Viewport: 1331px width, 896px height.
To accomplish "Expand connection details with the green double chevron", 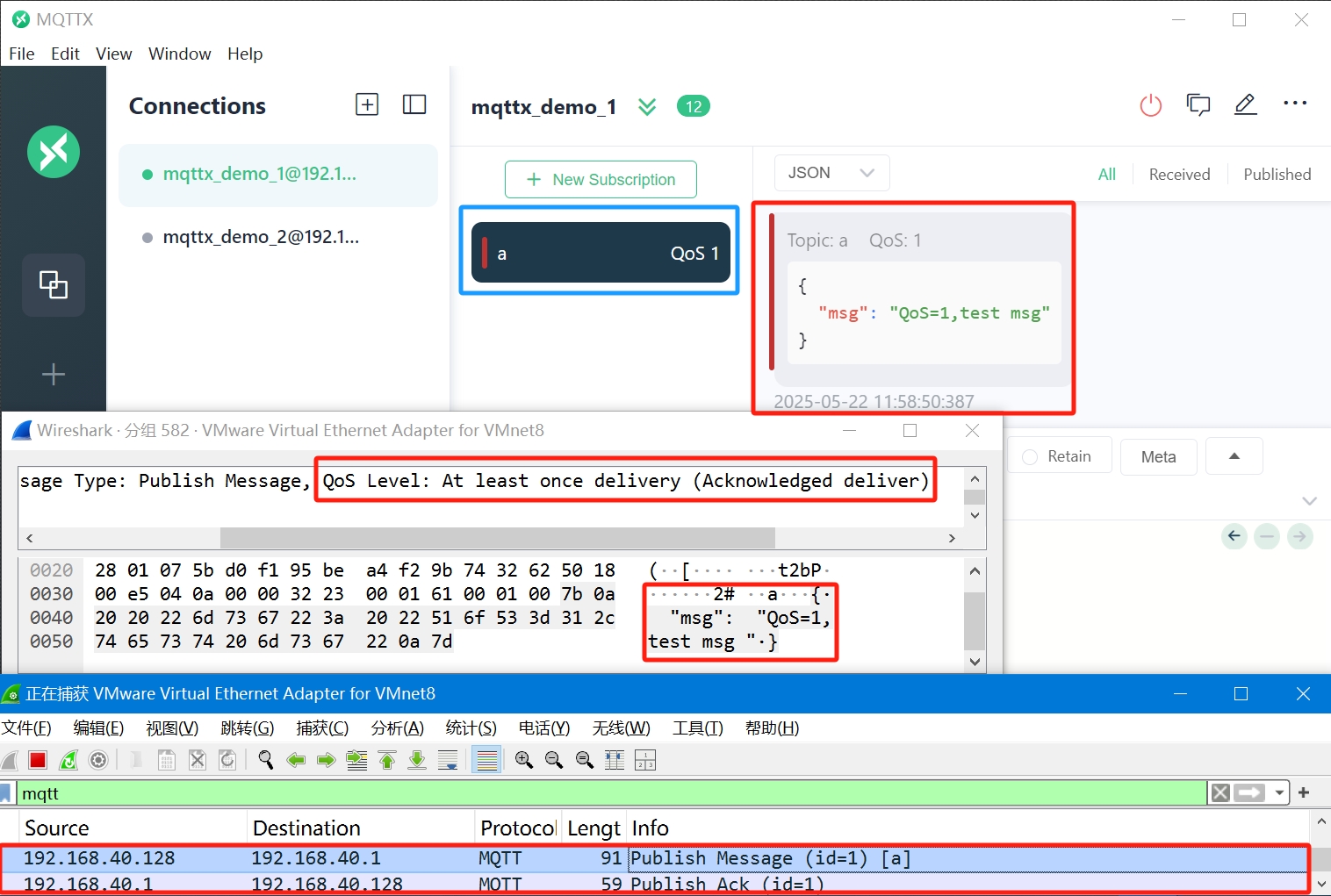I will (647, 107).
